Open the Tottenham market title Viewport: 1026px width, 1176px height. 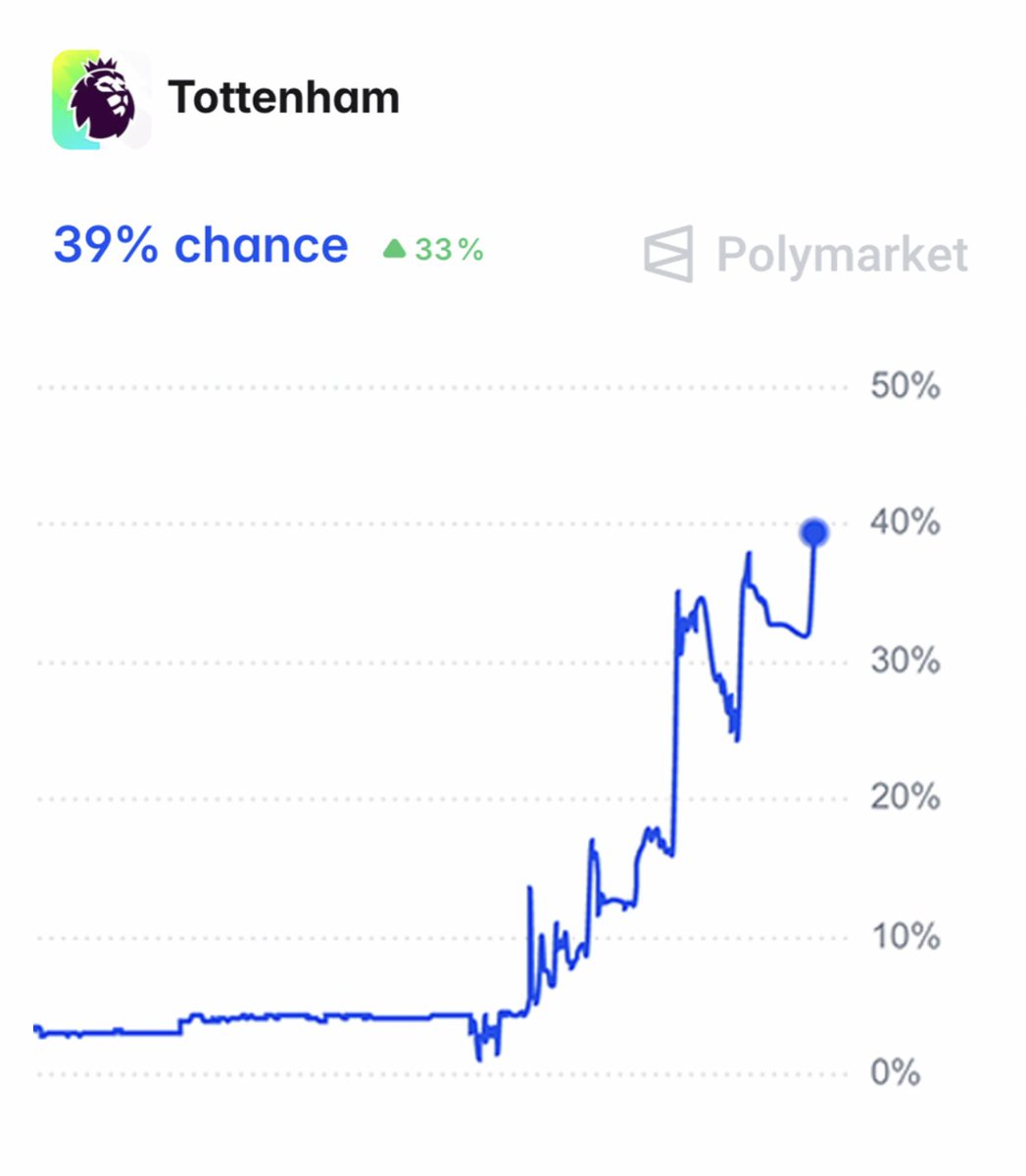[283, 98]
